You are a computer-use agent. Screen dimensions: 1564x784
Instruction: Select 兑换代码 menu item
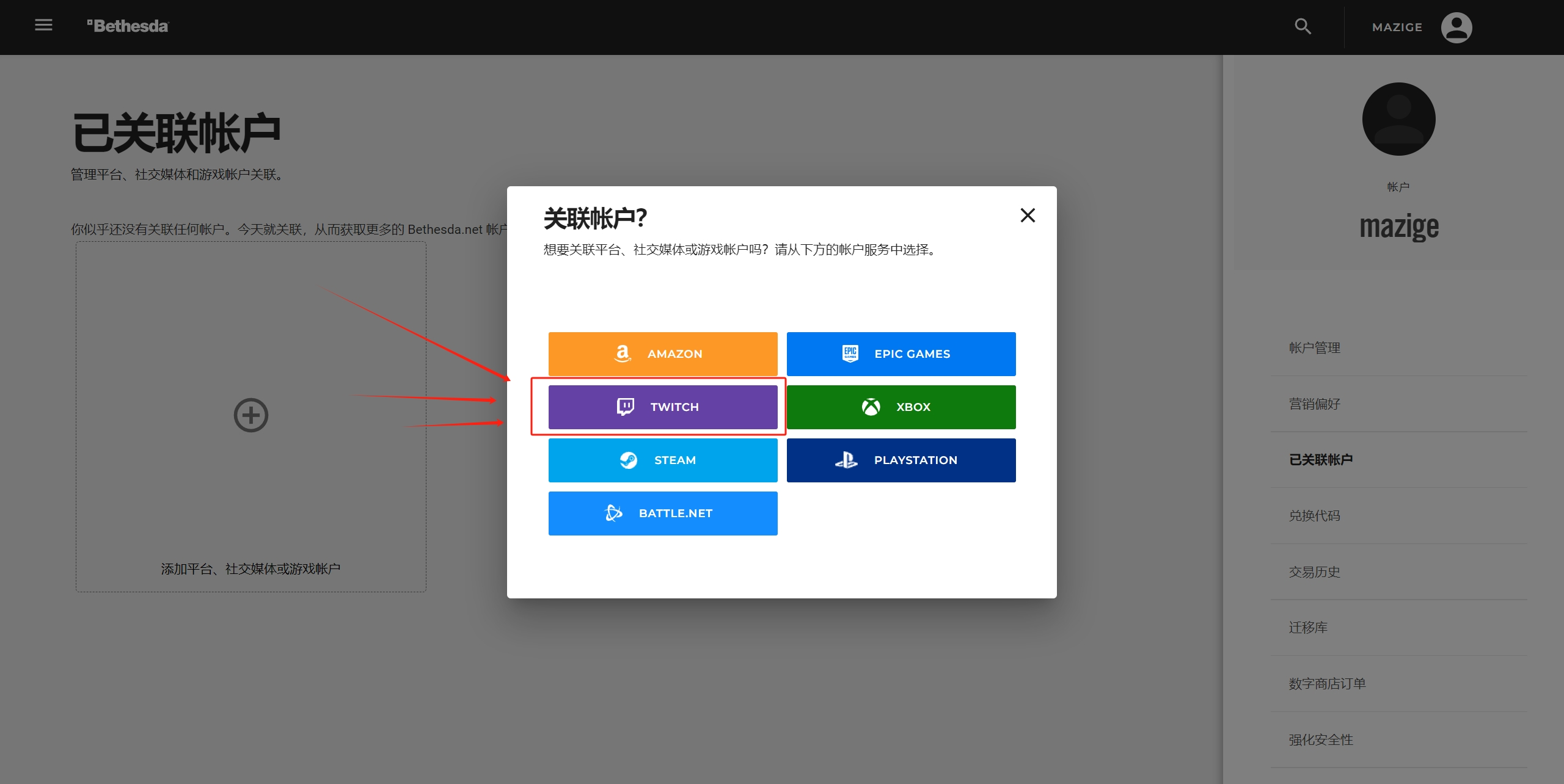(1315, 516)
